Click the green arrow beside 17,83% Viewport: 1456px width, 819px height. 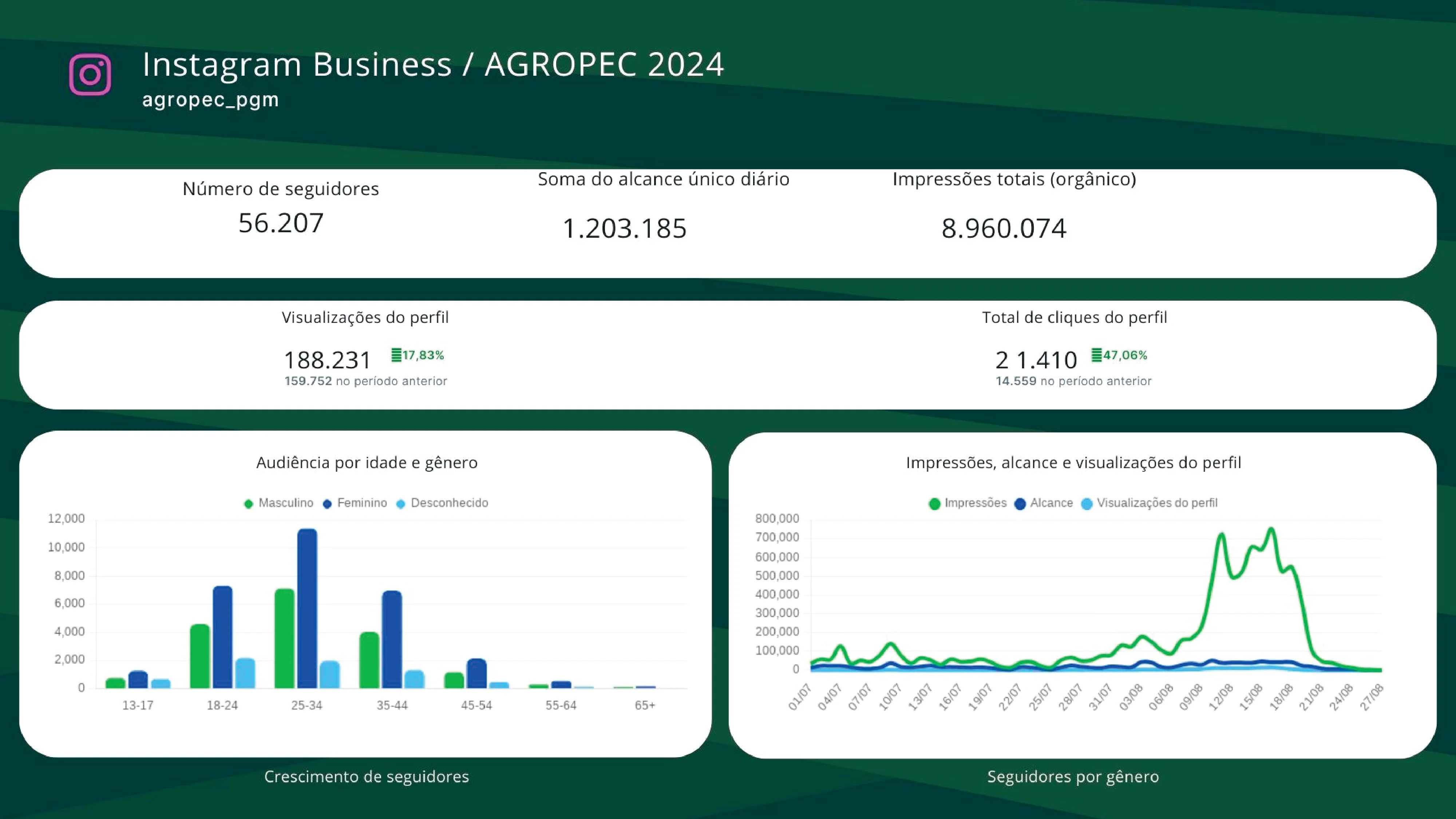(396, 355)
